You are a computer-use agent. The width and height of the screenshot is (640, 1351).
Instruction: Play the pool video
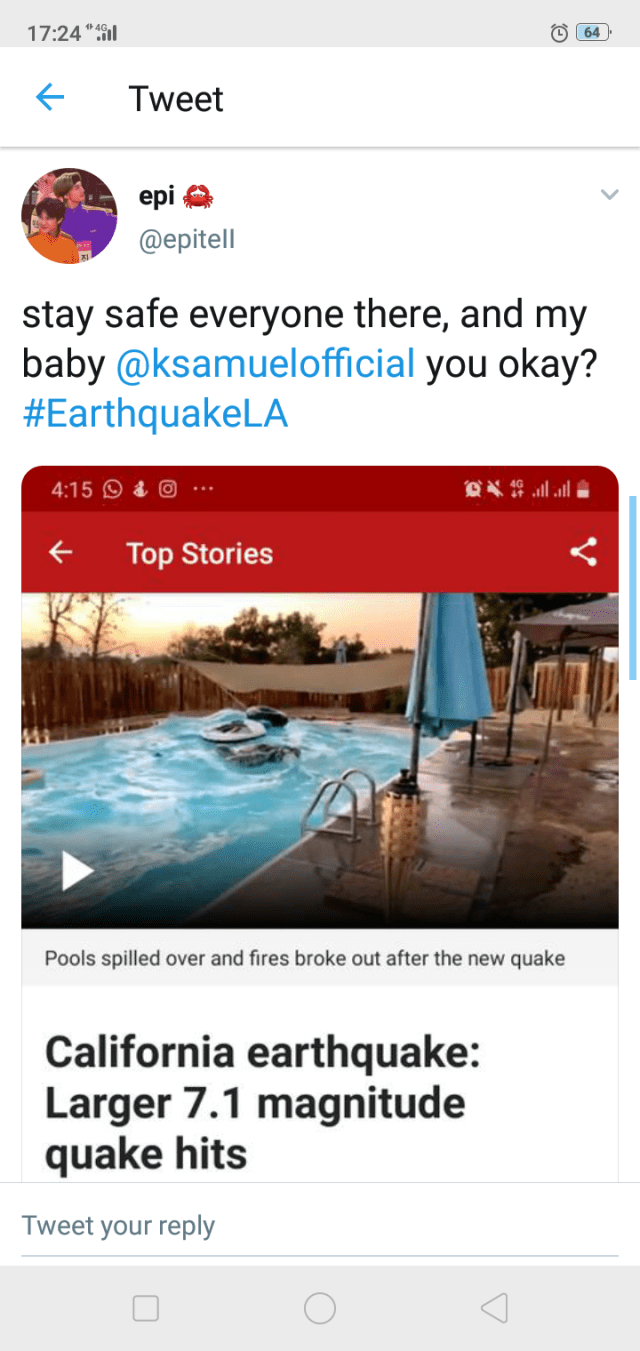[77, 872]
